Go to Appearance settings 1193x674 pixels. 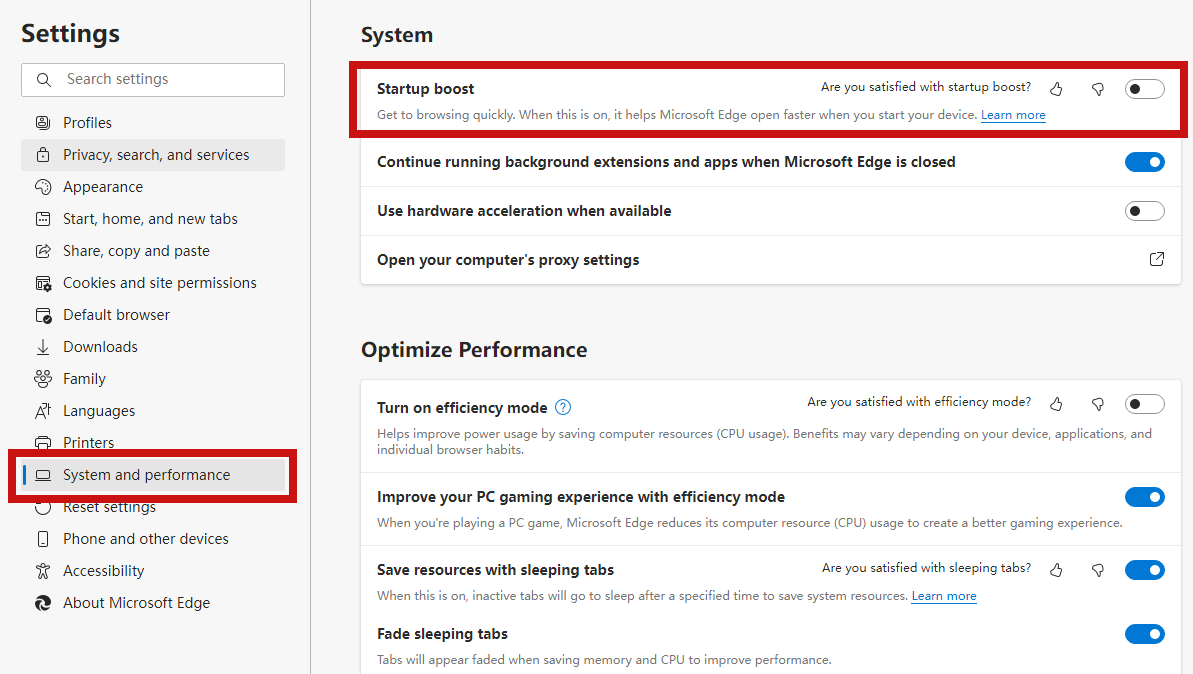(153, 186)
